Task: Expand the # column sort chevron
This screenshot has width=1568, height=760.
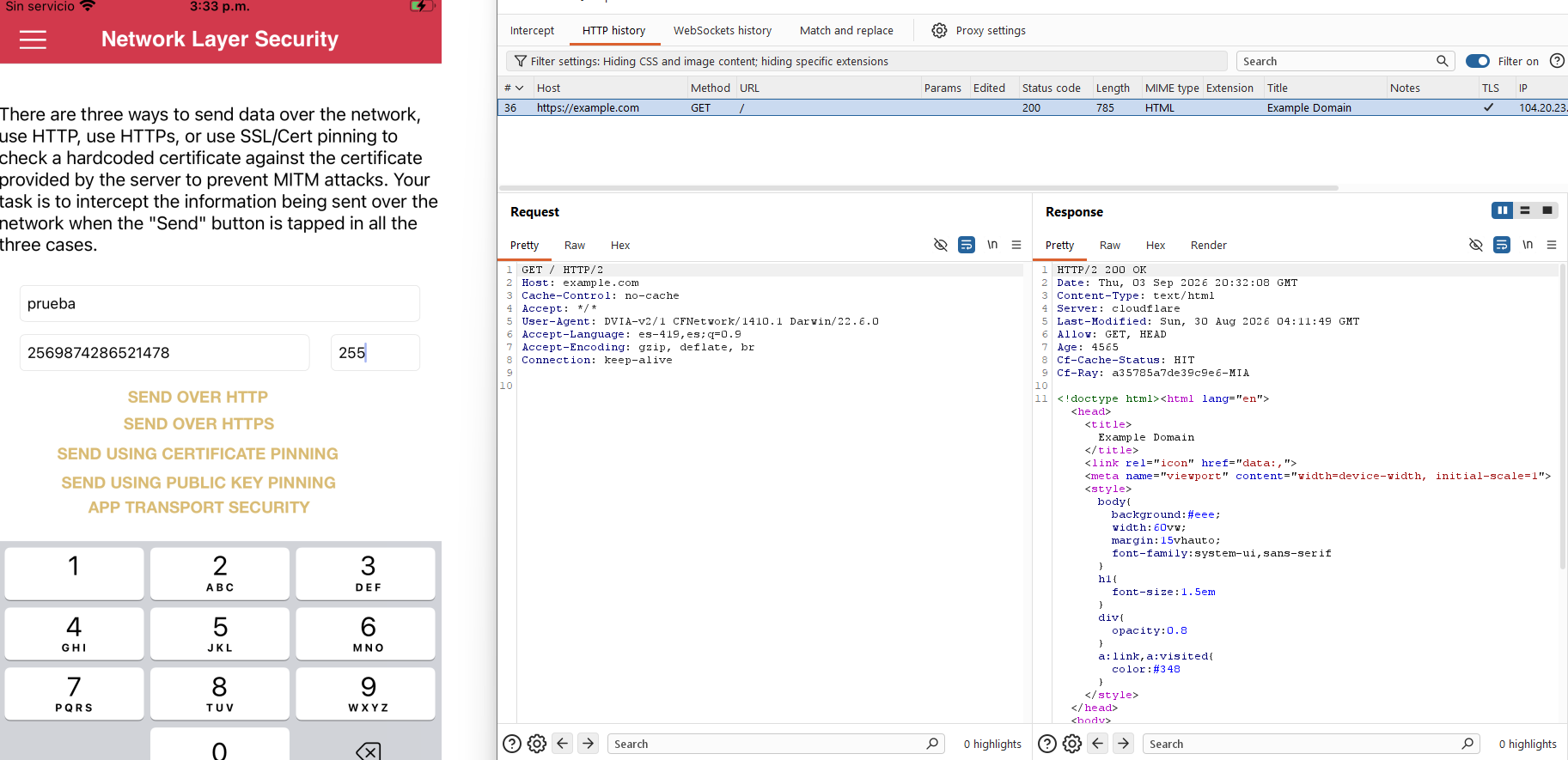Action: pos(519,88)
